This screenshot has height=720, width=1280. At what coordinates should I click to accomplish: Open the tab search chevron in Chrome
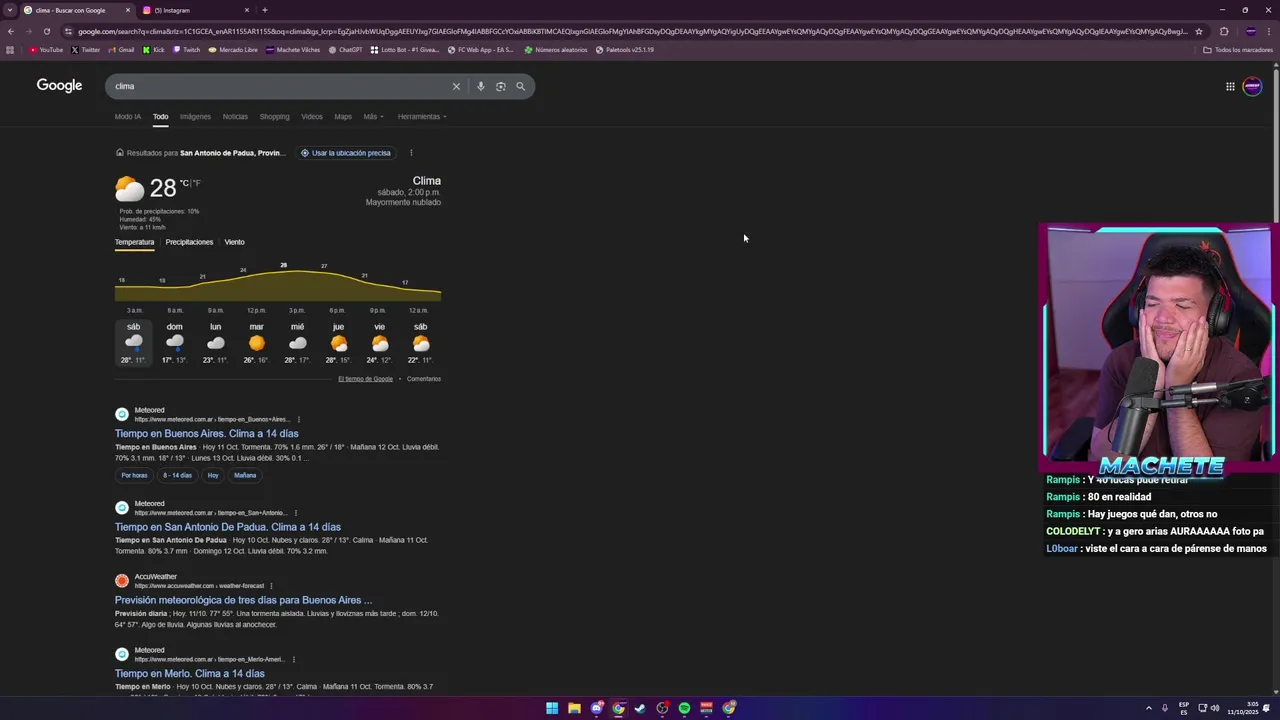[9, 10]
